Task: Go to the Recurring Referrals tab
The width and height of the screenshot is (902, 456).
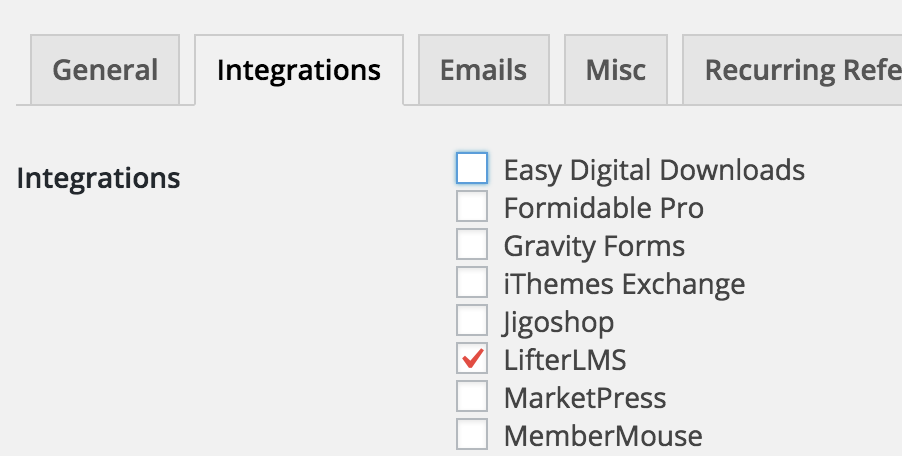Action: click(792, 70)
